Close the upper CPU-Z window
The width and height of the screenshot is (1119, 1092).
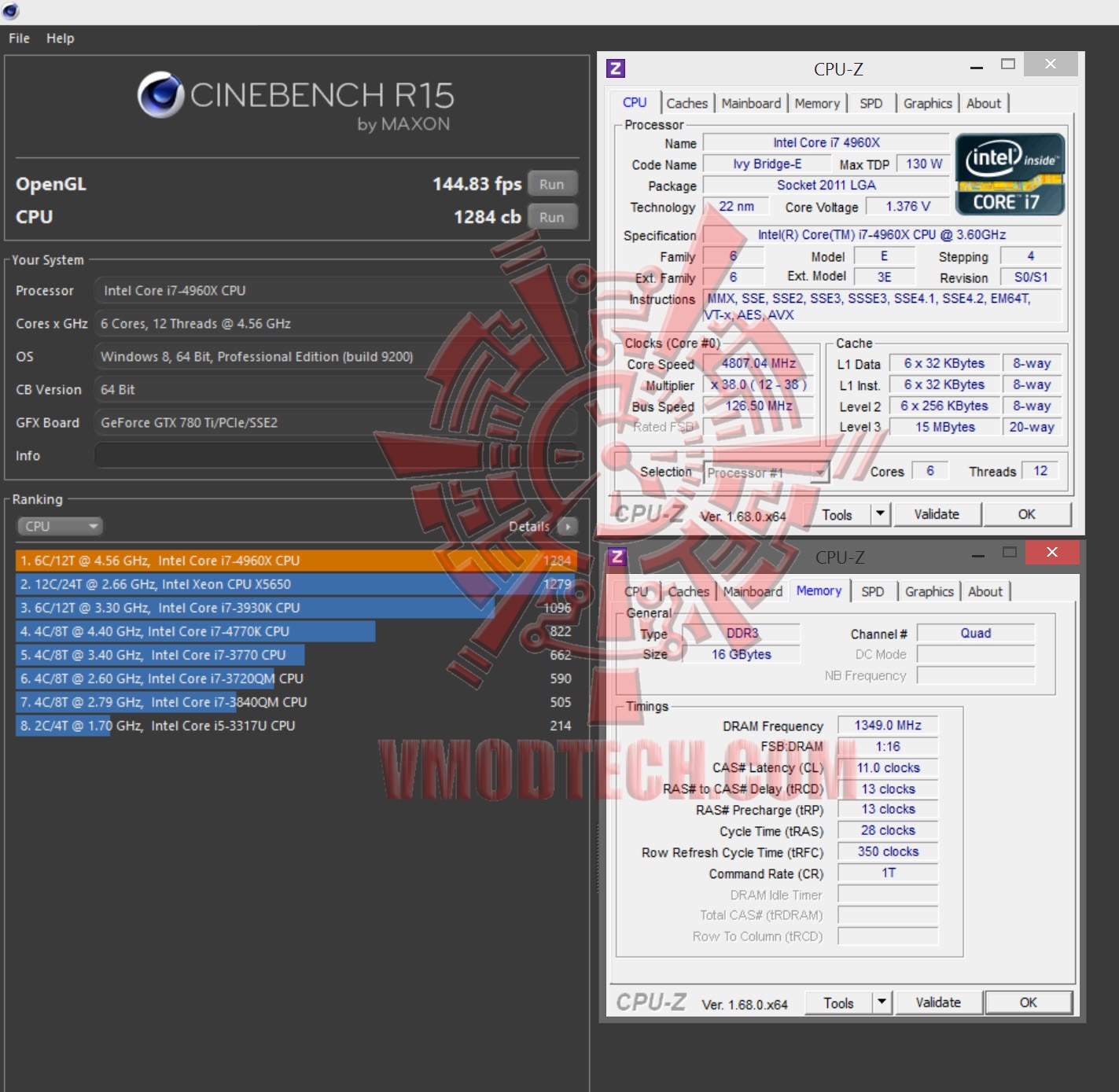click(1051, 64)
